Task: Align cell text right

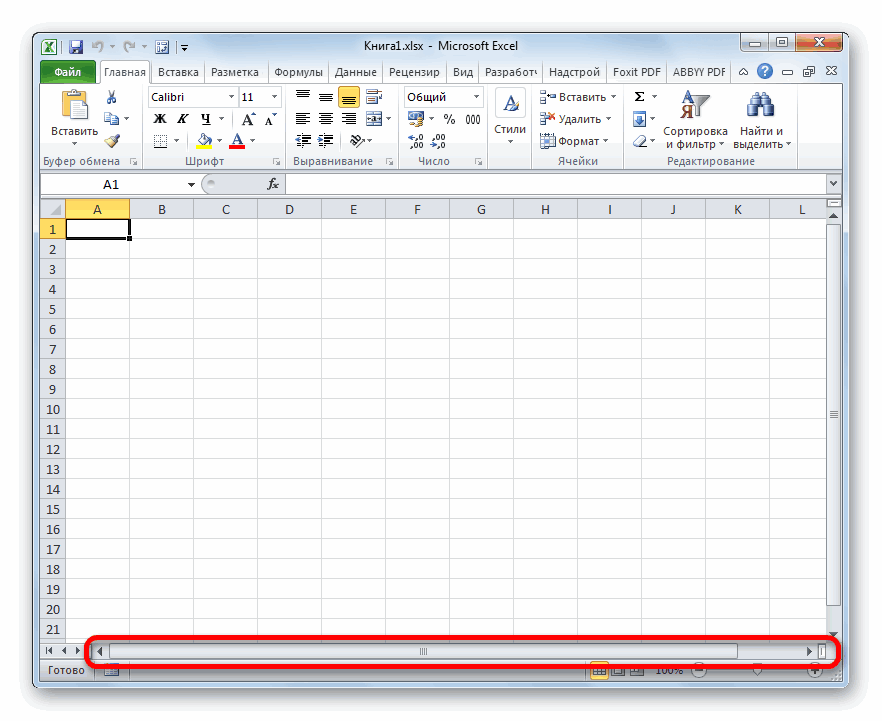Action: click(349, 119)
